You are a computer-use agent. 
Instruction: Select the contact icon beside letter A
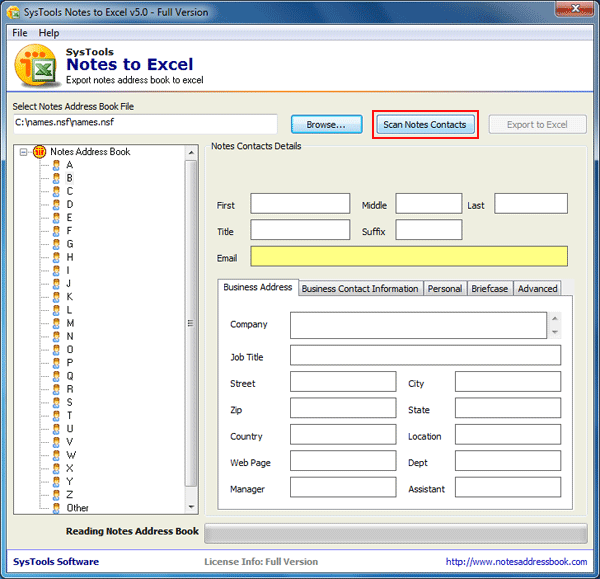tap(56, 165)
